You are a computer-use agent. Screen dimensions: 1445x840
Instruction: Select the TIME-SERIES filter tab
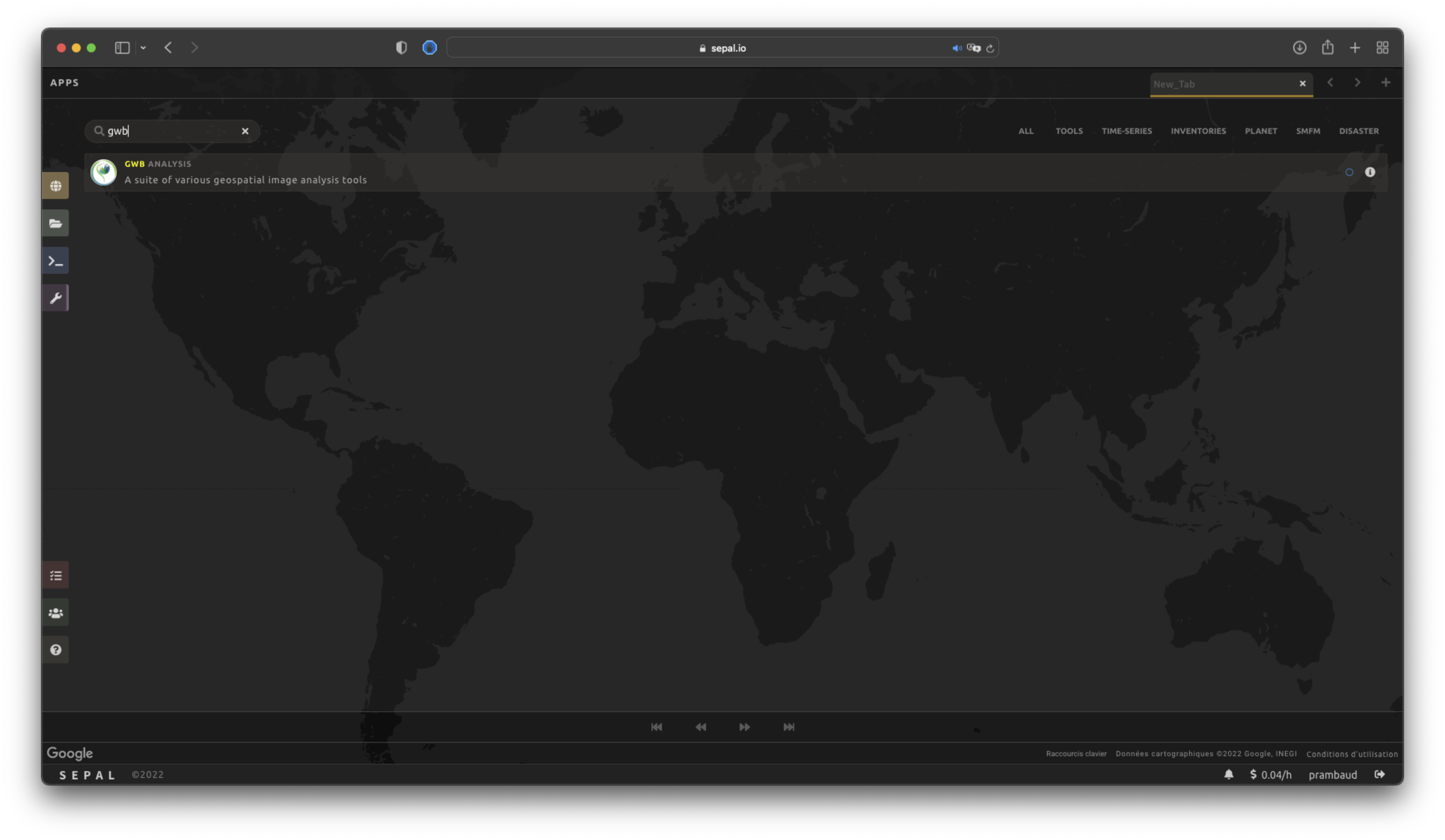pos(1126,131)
